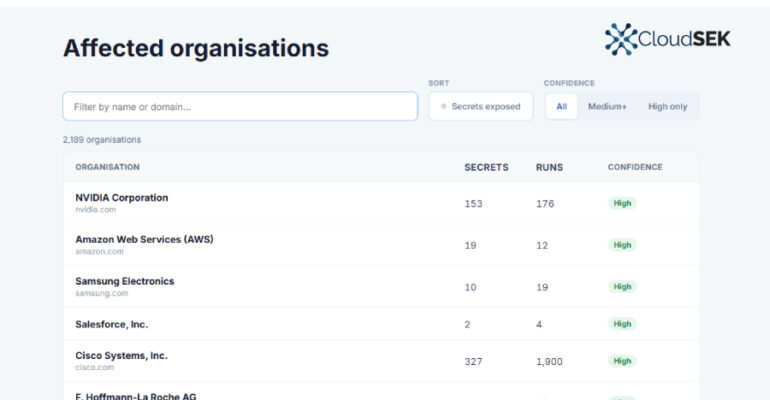
Task: Click AWS's 12 runs value
Action: (x=542, y=245)
